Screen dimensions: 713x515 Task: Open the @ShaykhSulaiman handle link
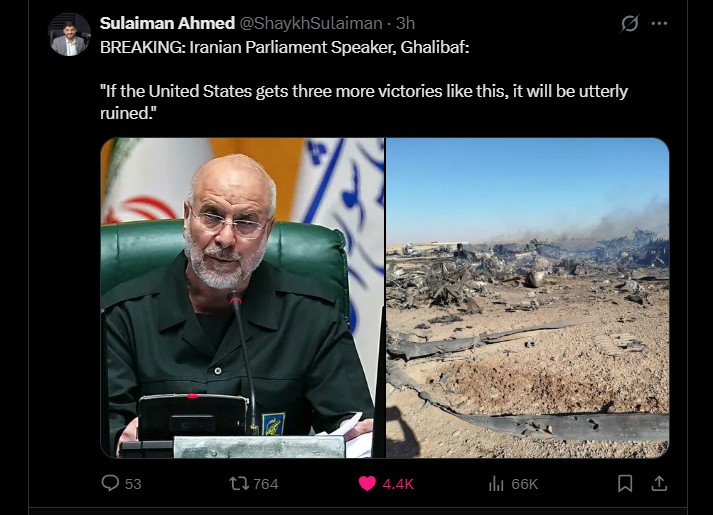pyautogui.click(x=311, y=23)
